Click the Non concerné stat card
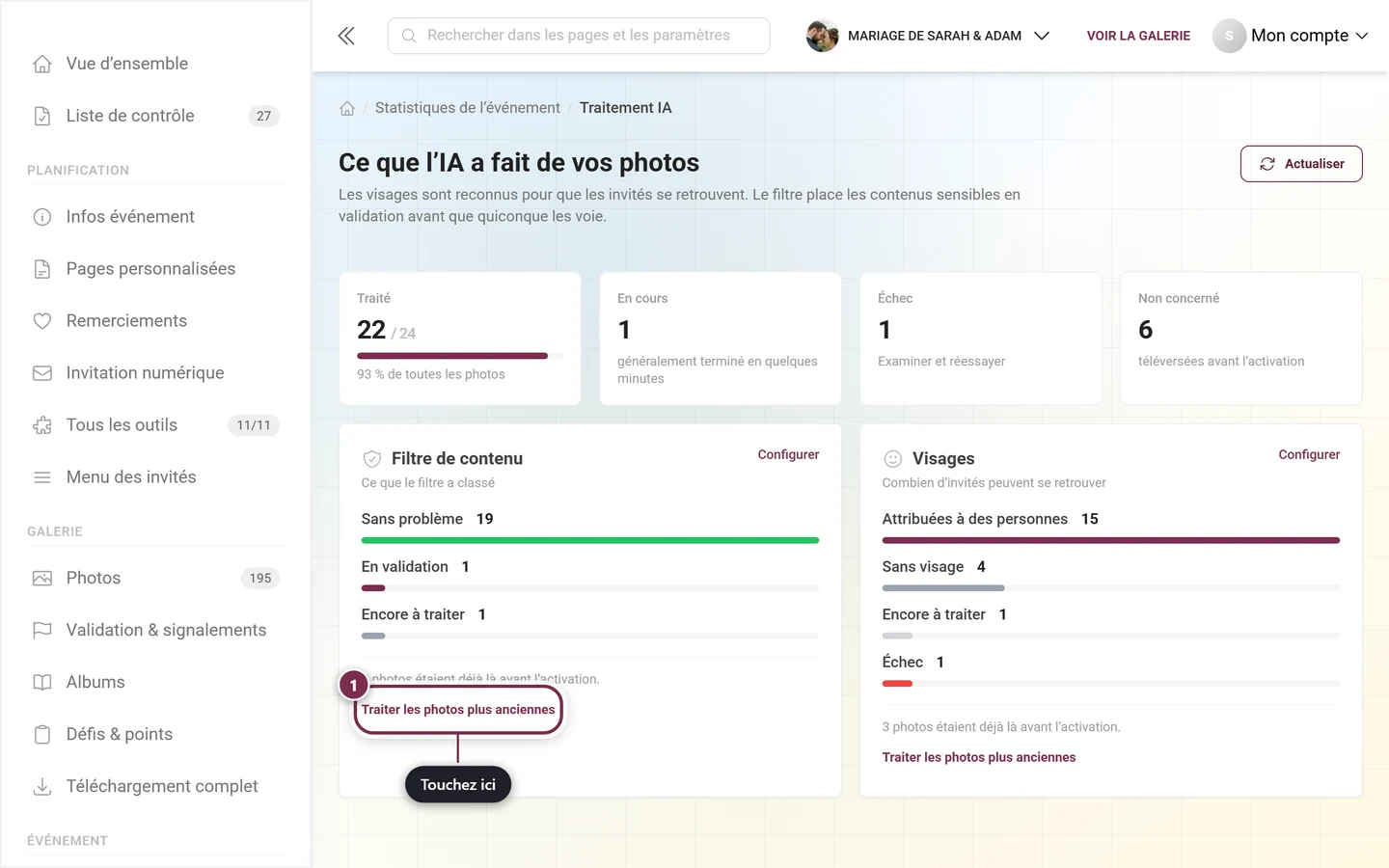Image resolution: width=1389 pixels, height=868 pixels. [1240, 339]
